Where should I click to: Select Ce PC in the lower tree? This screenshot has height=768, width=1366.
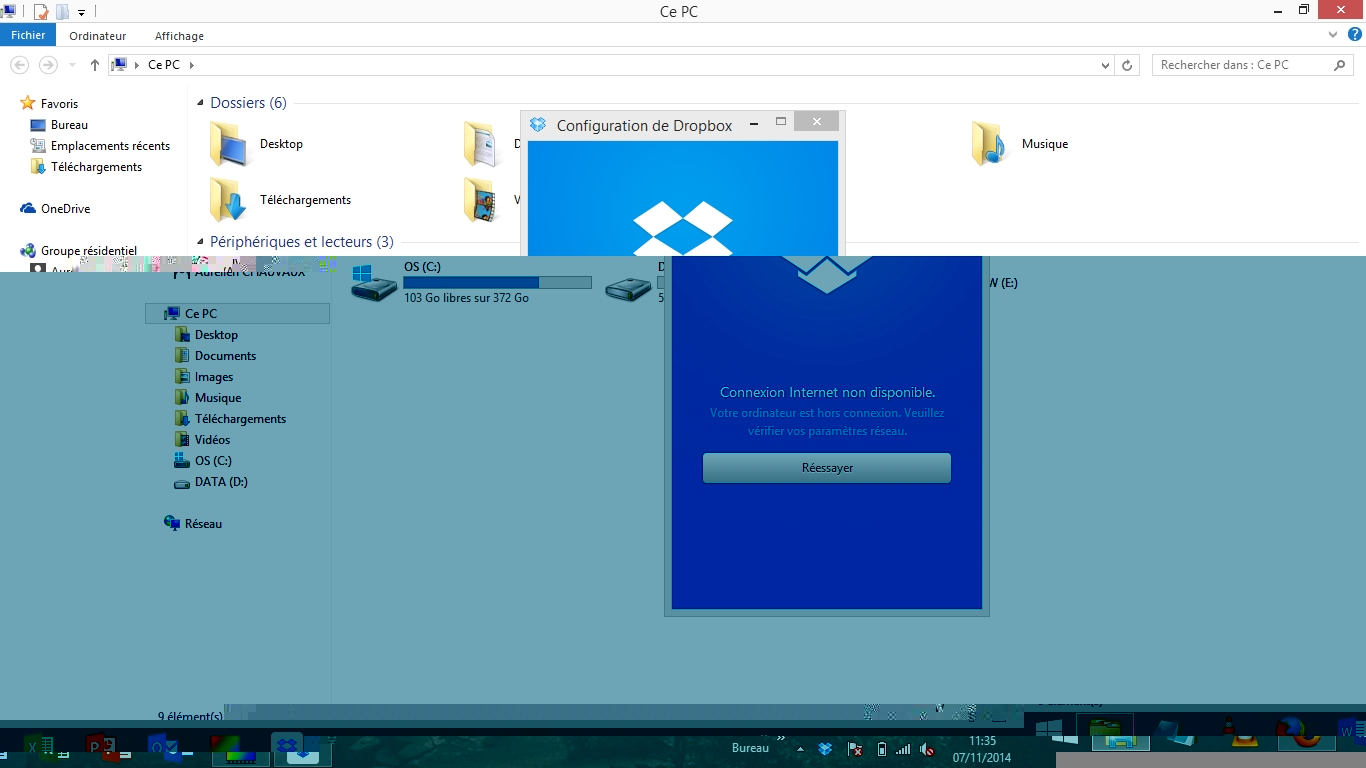click(x=238, y=314)
